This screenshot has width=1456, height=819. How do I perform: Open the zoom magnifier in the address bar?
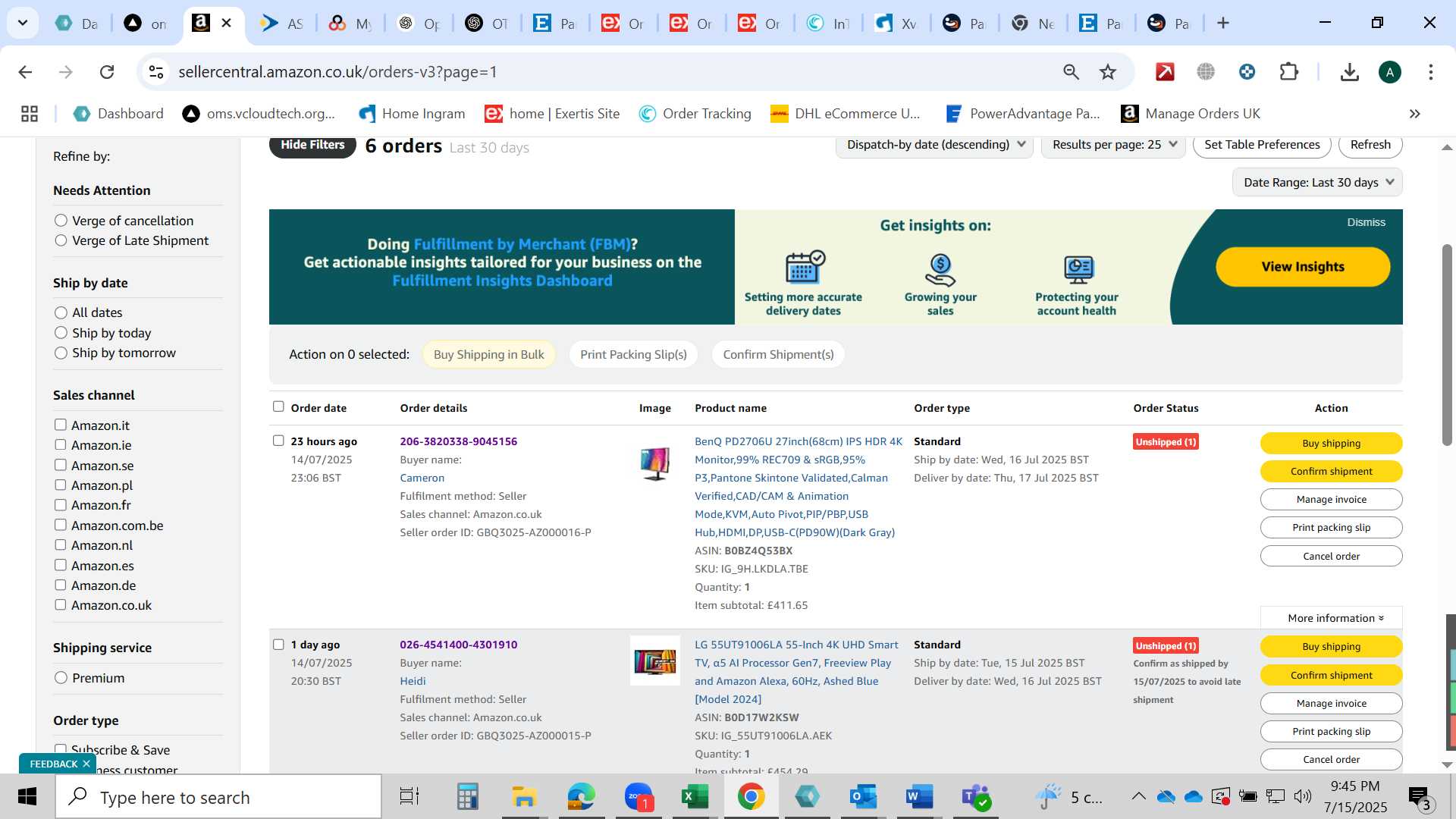coord(1071,72)
